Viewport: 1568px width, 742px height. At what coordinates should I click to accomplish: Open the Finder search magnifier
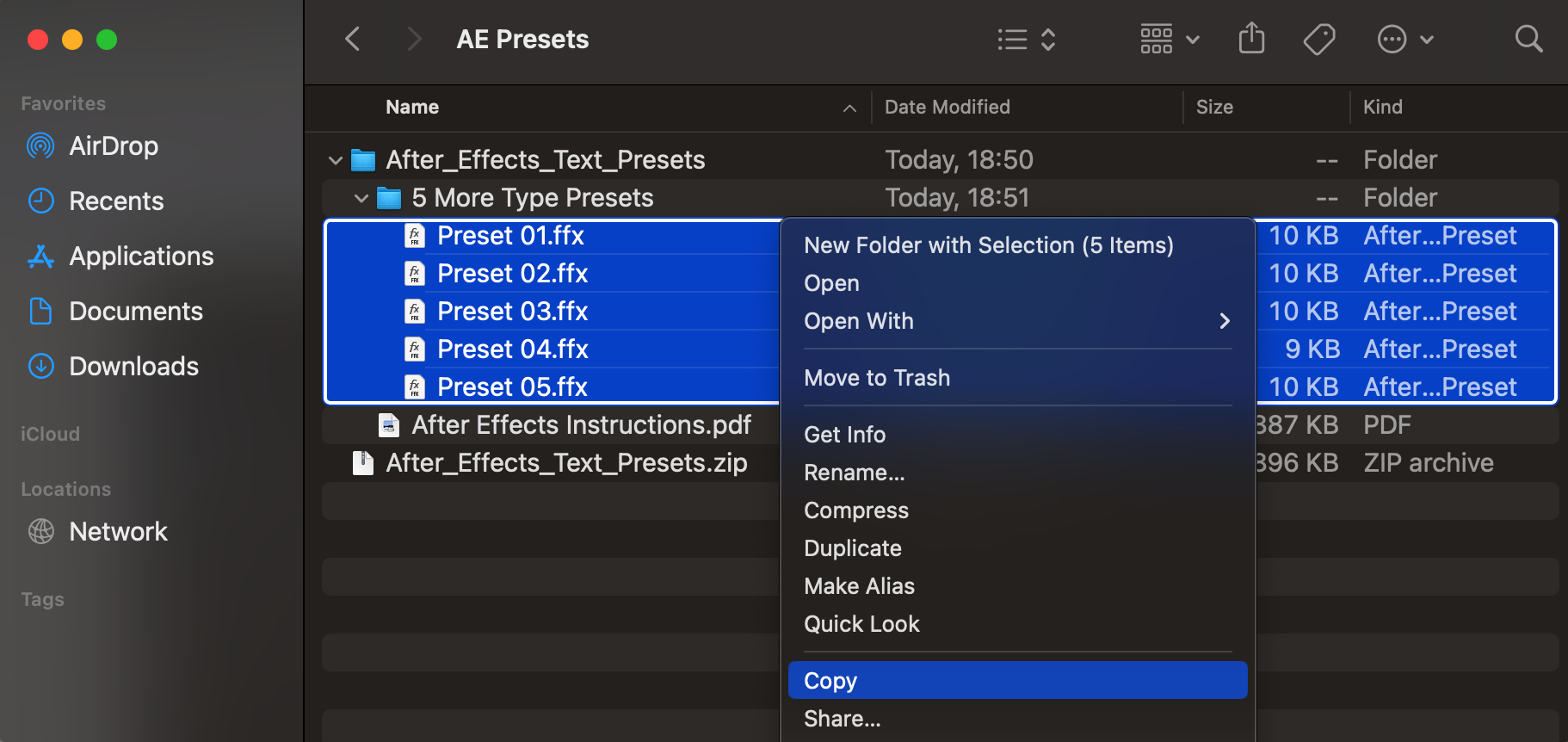click(x=1528, y=39)
